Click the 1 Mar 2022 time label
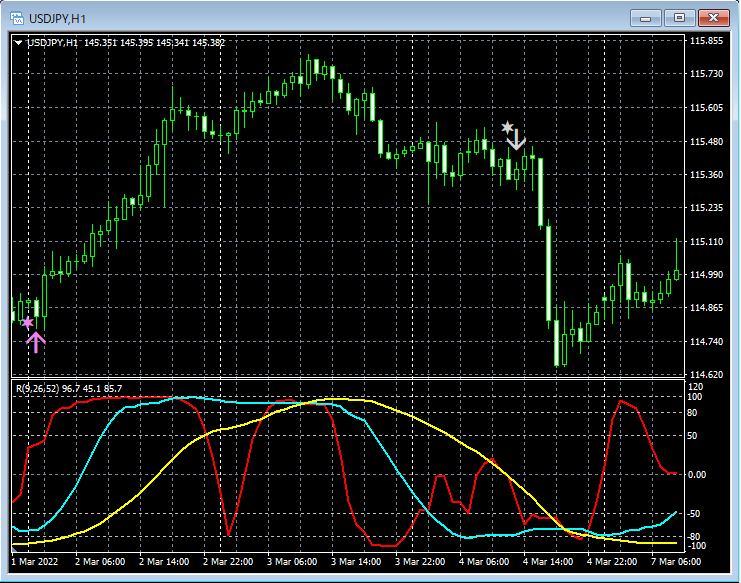The width and height of the screenshot is (741, 583). pyautogui.click(x=34, y=562)
